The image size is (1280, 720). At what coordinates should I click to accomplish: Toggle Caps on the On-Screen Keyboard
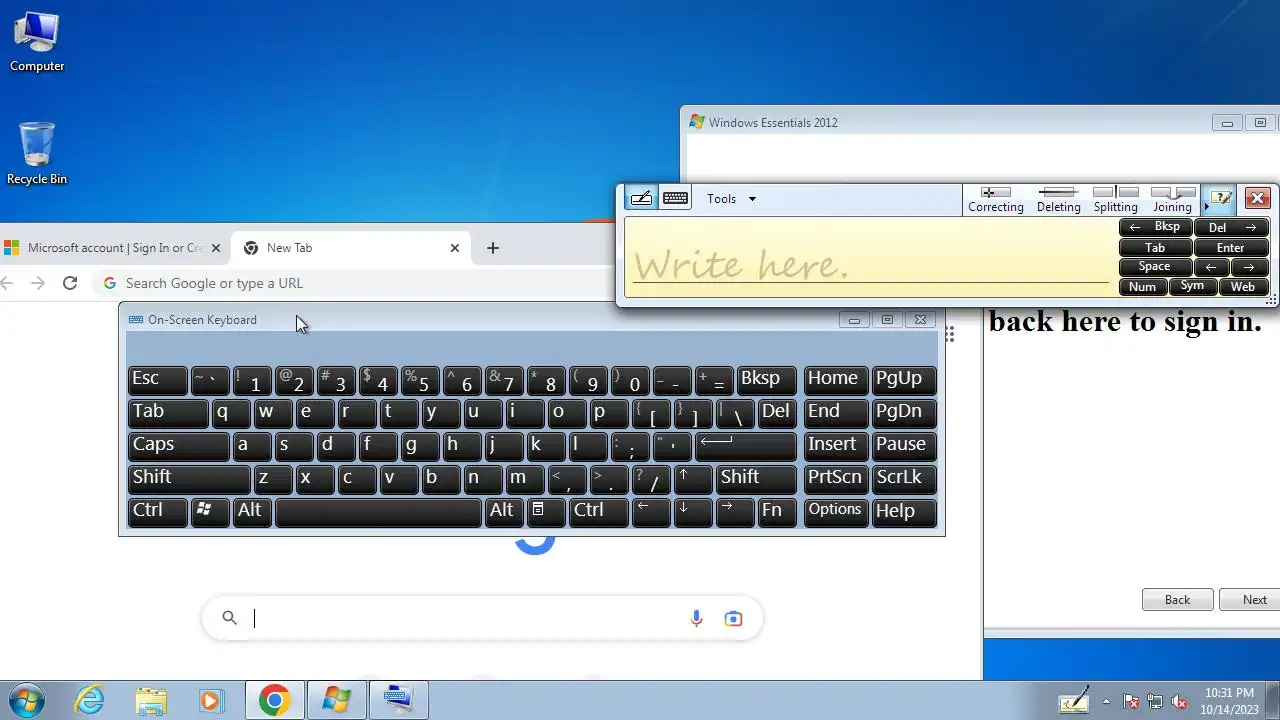(x=179, y=445)
